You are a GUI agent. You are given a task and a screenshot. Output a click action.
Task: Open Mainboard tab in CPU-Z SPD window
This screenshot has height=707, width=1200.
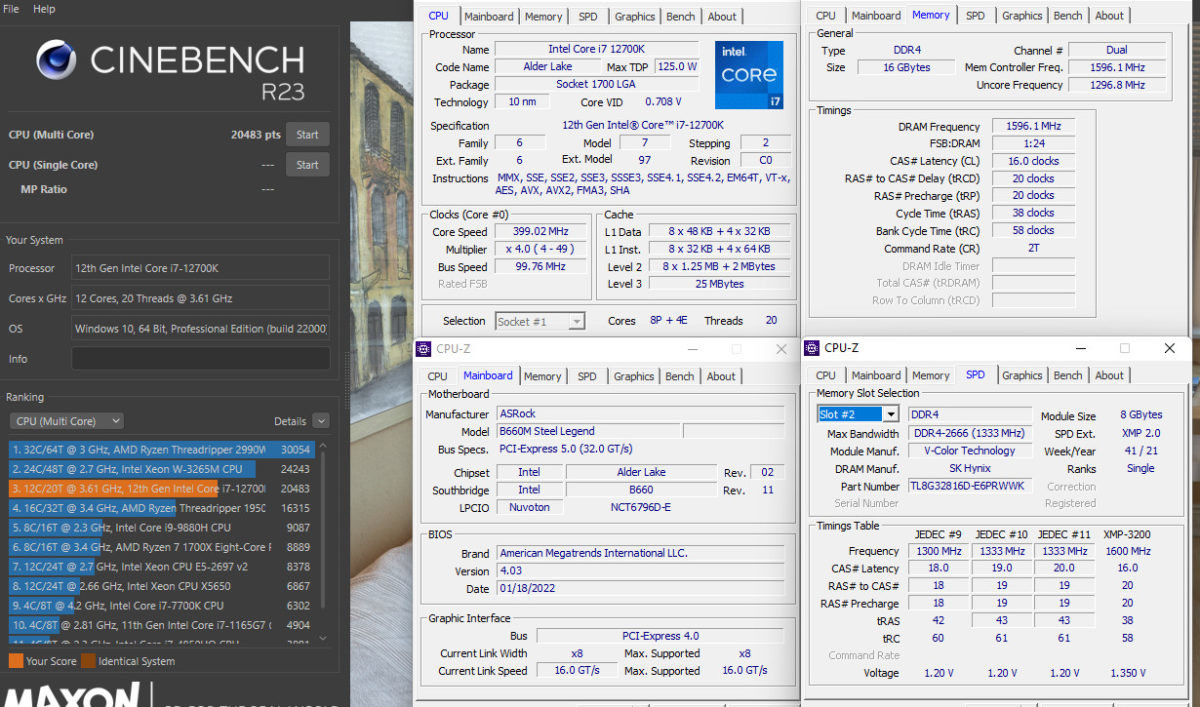(876, 375)
